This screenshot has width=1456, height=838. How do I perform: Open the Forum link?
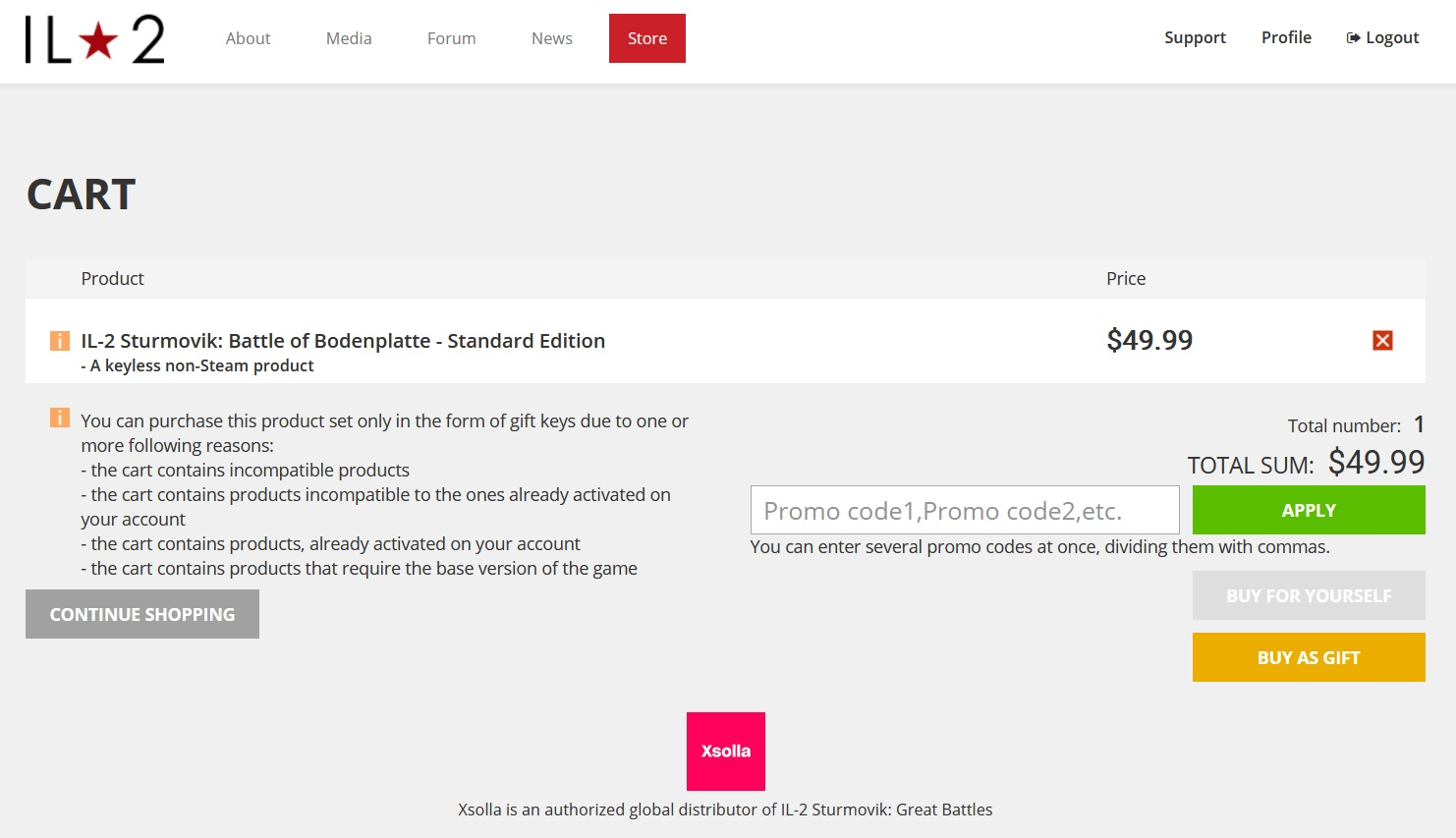point(452,38)
